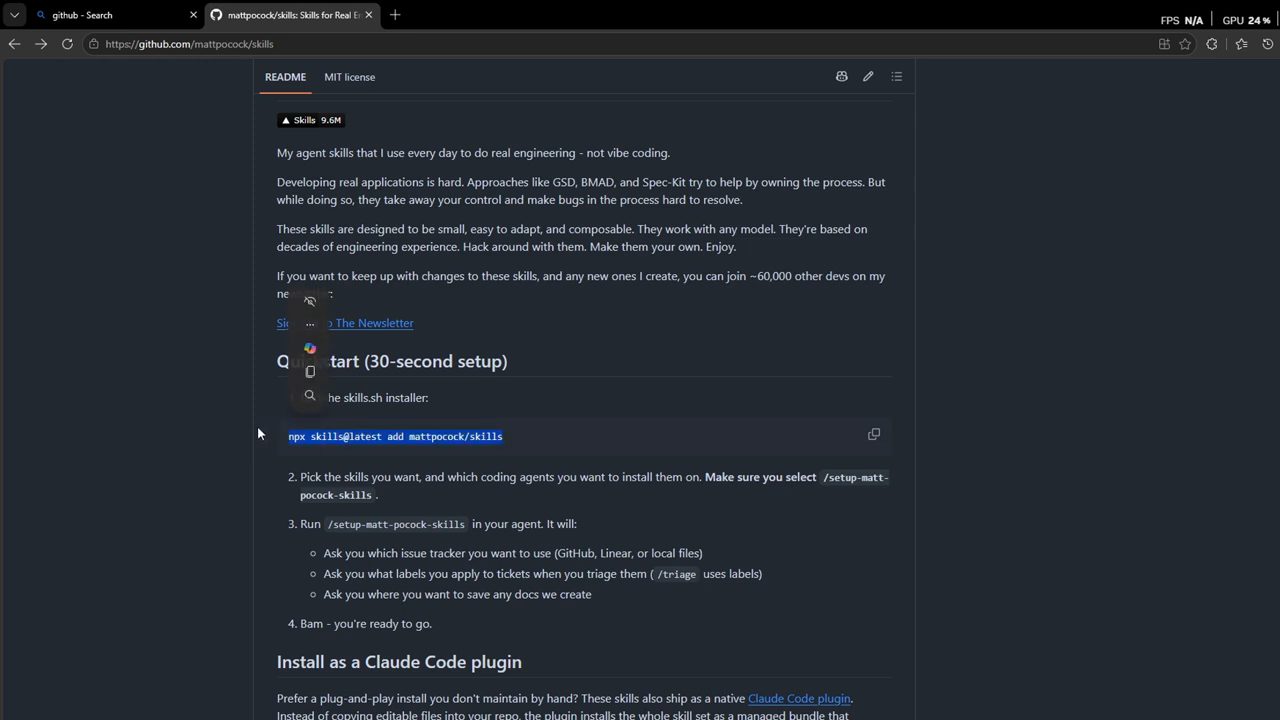Reload the page with the refresh icon
Screen dimensions: 1280x720
pyautogui.click(x=67, y=44)
